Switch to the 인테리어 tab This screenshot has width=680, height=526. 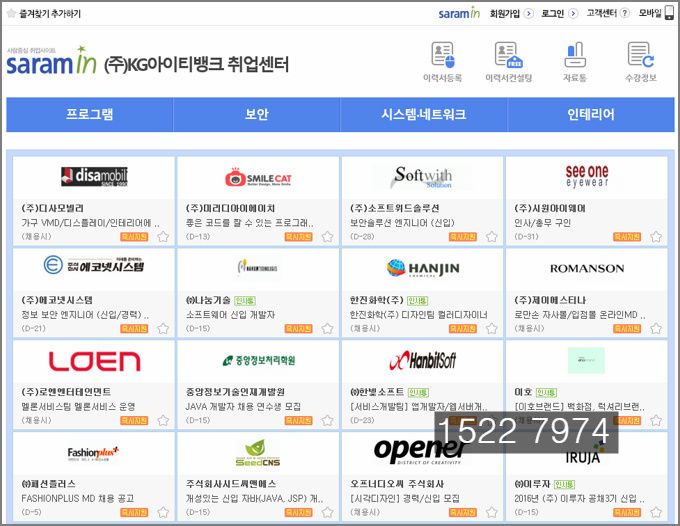click(x=591, y=114)
